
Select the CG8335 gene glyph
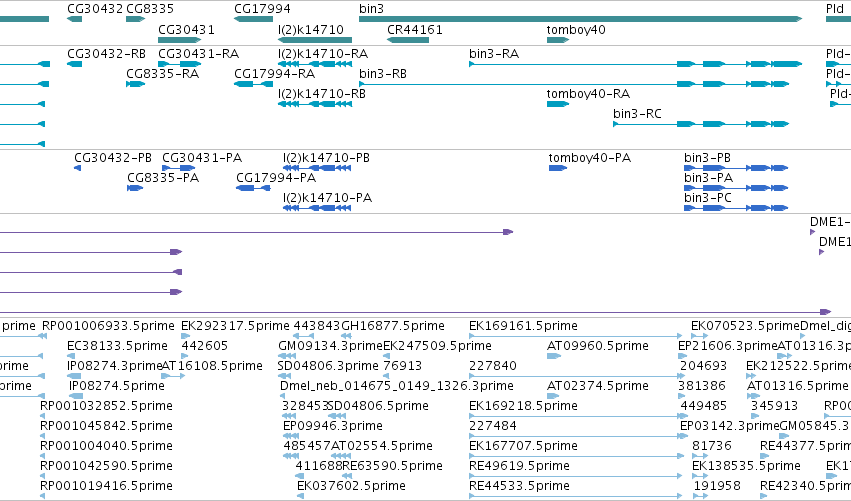point(136,19)
